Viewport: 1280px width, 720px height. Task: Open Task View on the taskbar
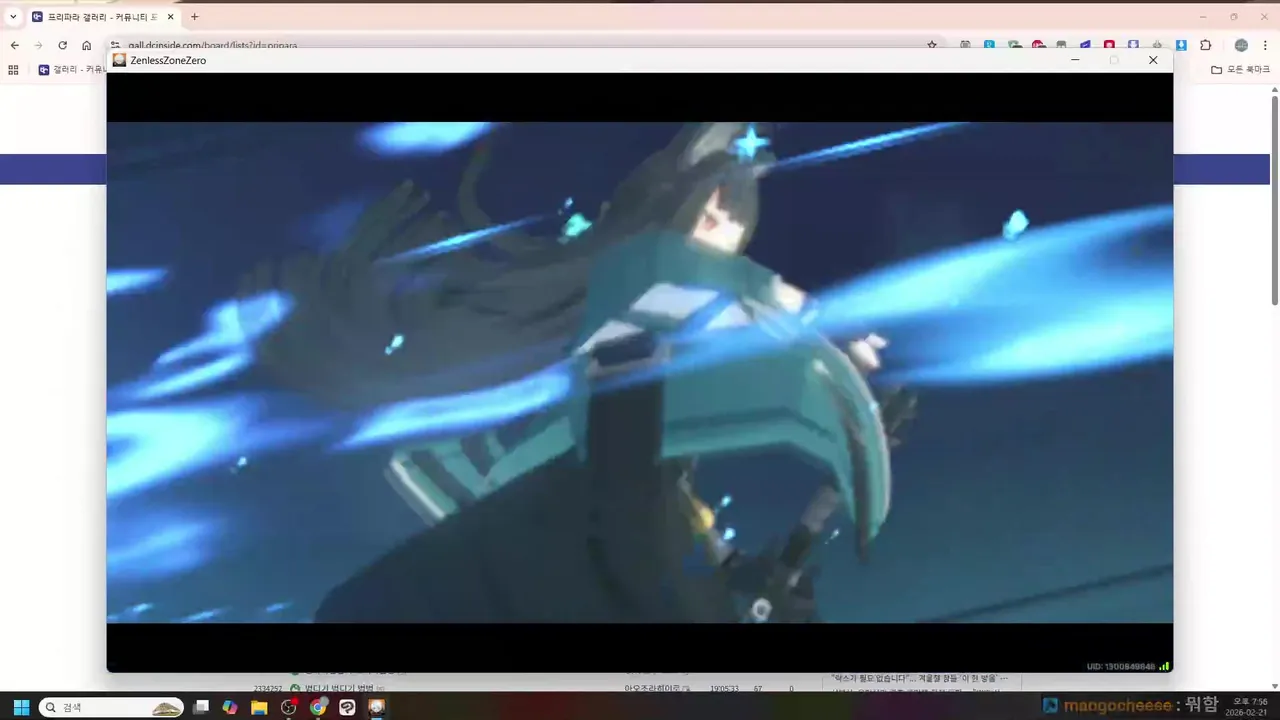tap(201, 707)
